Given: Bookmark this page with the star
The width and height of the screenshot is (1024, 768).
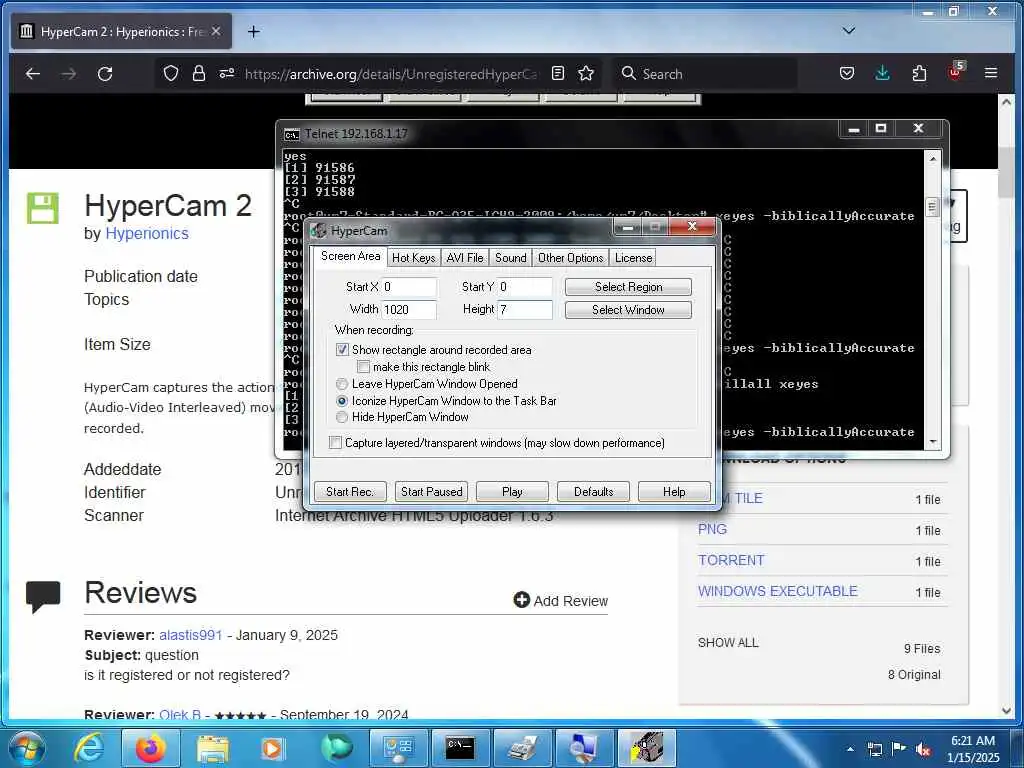Looking at the screenshot, I should (x=586, y=73).
